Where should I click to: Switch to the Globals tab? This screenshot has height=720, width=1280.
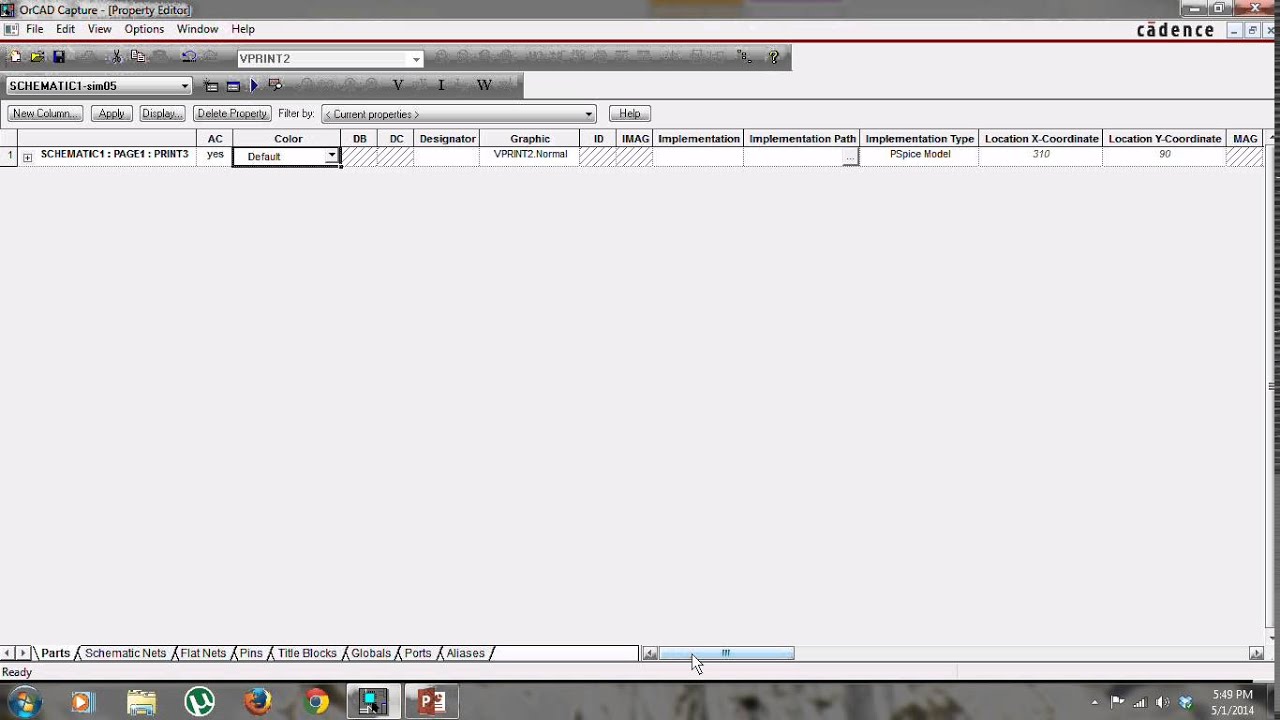click(371, 653)
